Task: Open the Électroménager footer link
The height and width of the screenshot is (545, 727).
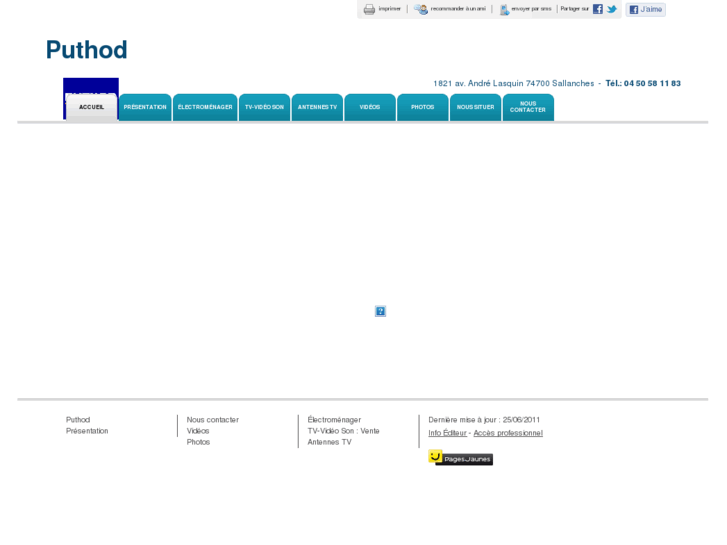Action: (334, 420)
